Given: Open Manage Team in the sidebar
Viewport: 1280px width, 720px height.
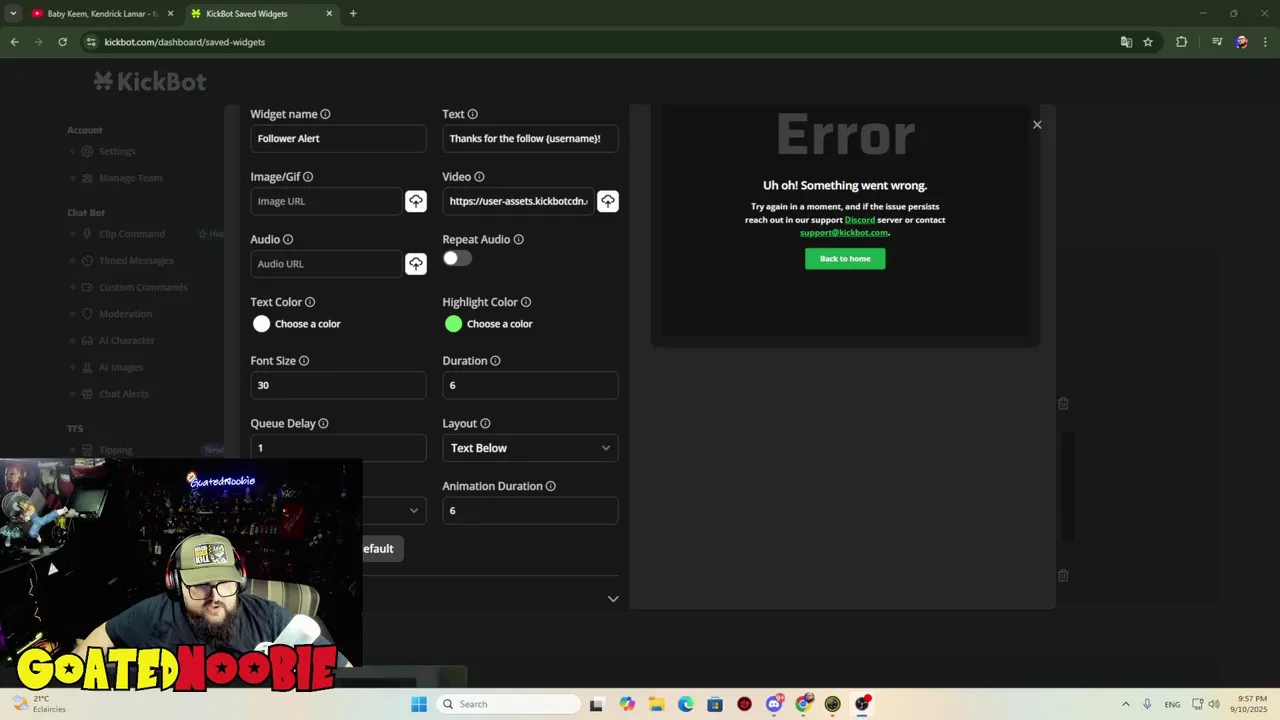Looking at the screenshot, I should [130, 178].
